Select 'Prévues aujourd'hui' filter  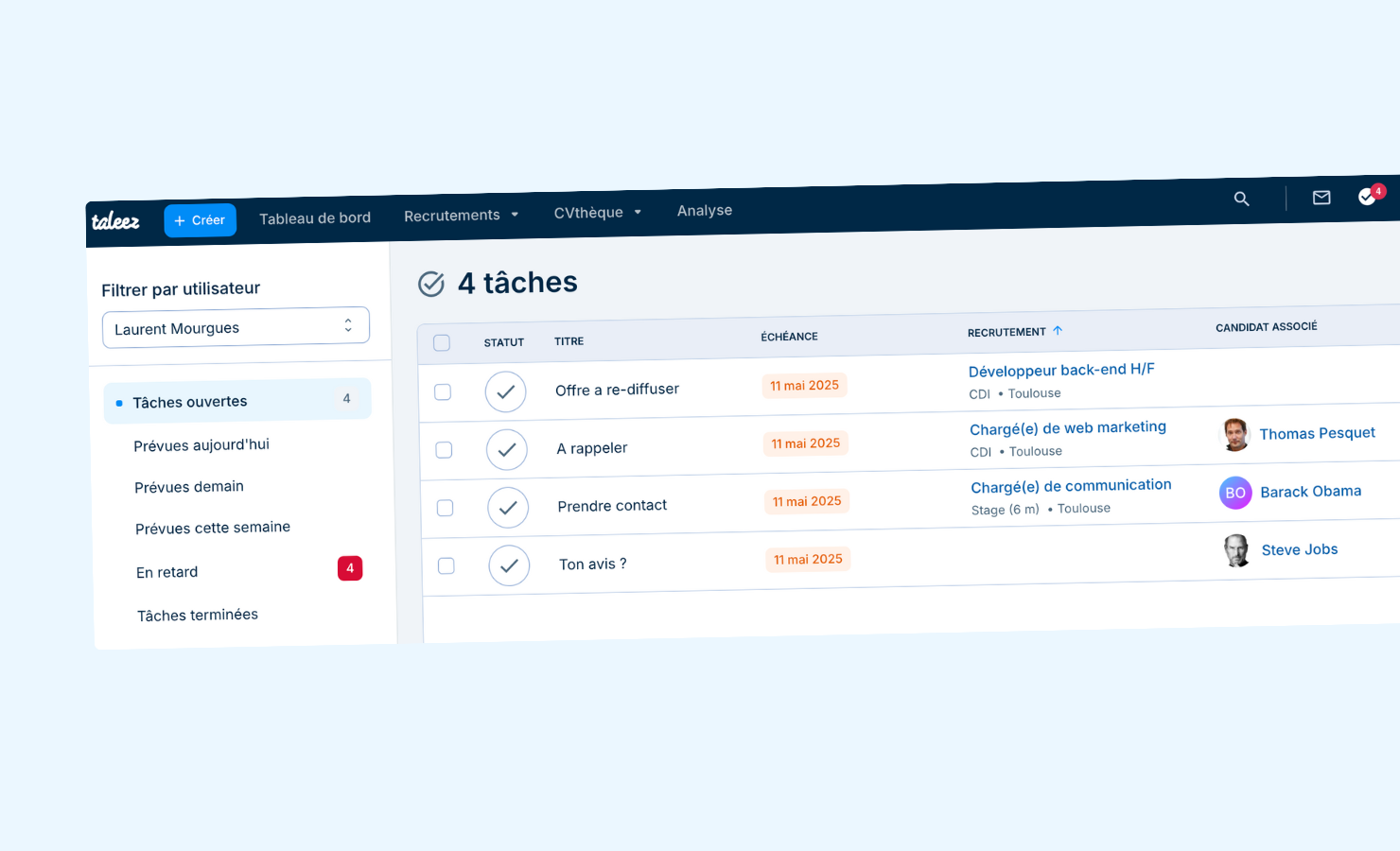click(x=201, y=445)
